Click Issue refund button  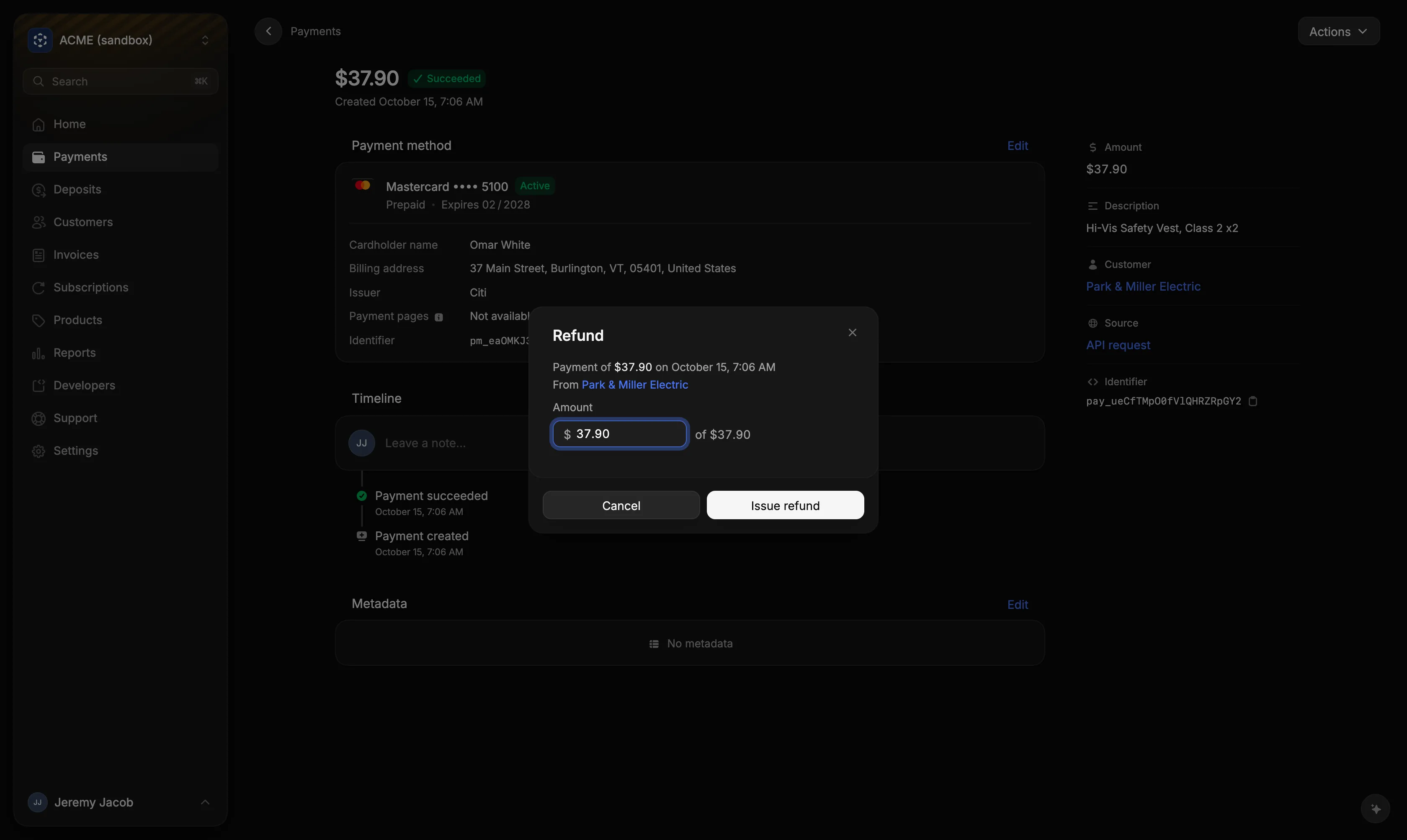click(x=785, y=505)
